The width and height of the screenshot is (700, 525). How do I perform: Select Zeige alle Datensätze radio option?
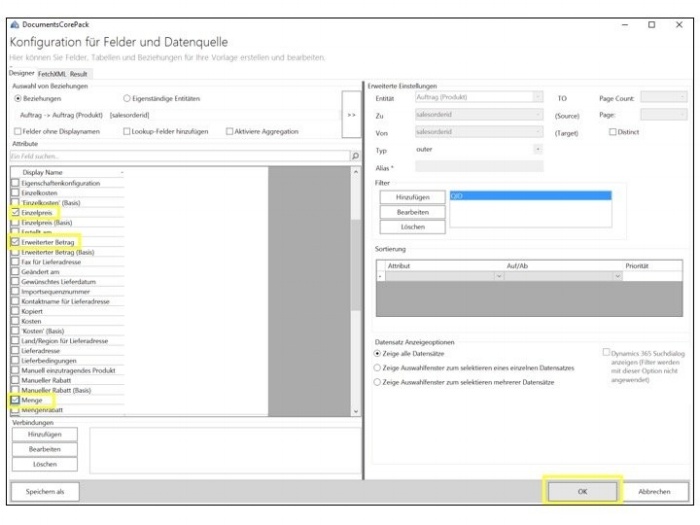click(377, 354)
